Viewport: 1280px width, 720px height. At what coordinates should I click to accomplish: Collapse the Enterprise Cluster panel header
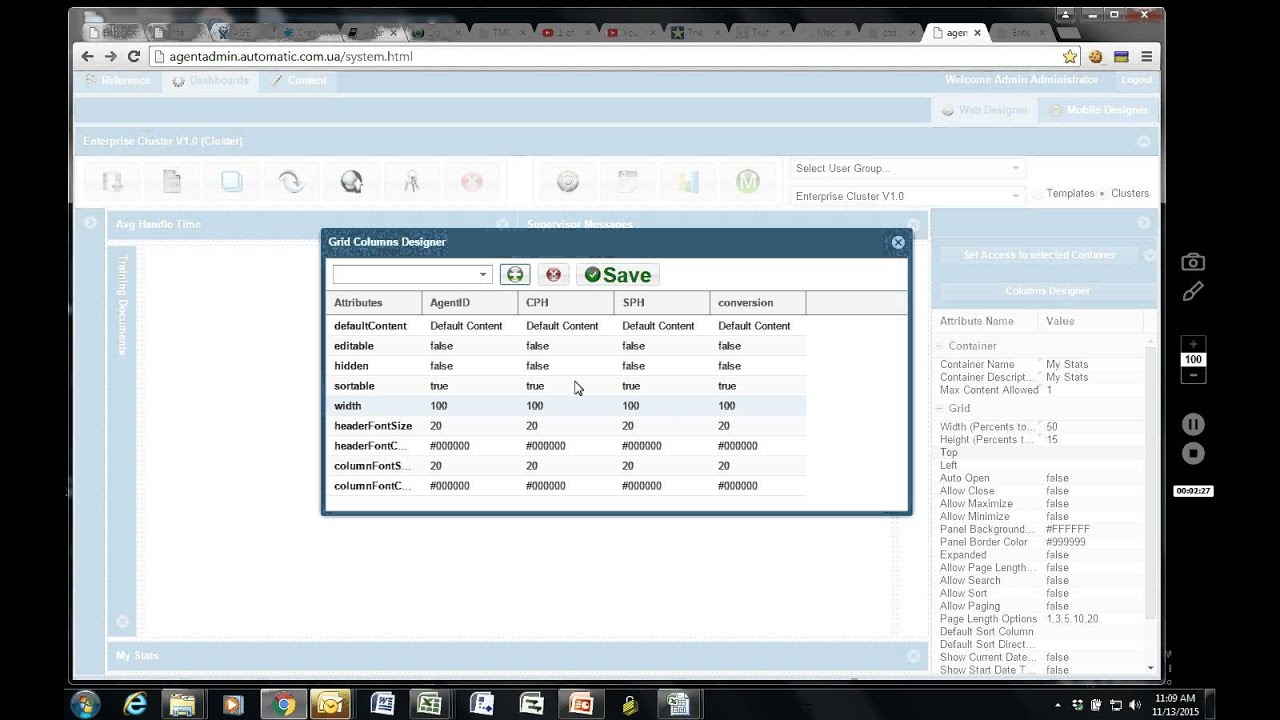tap(1144, 142)
